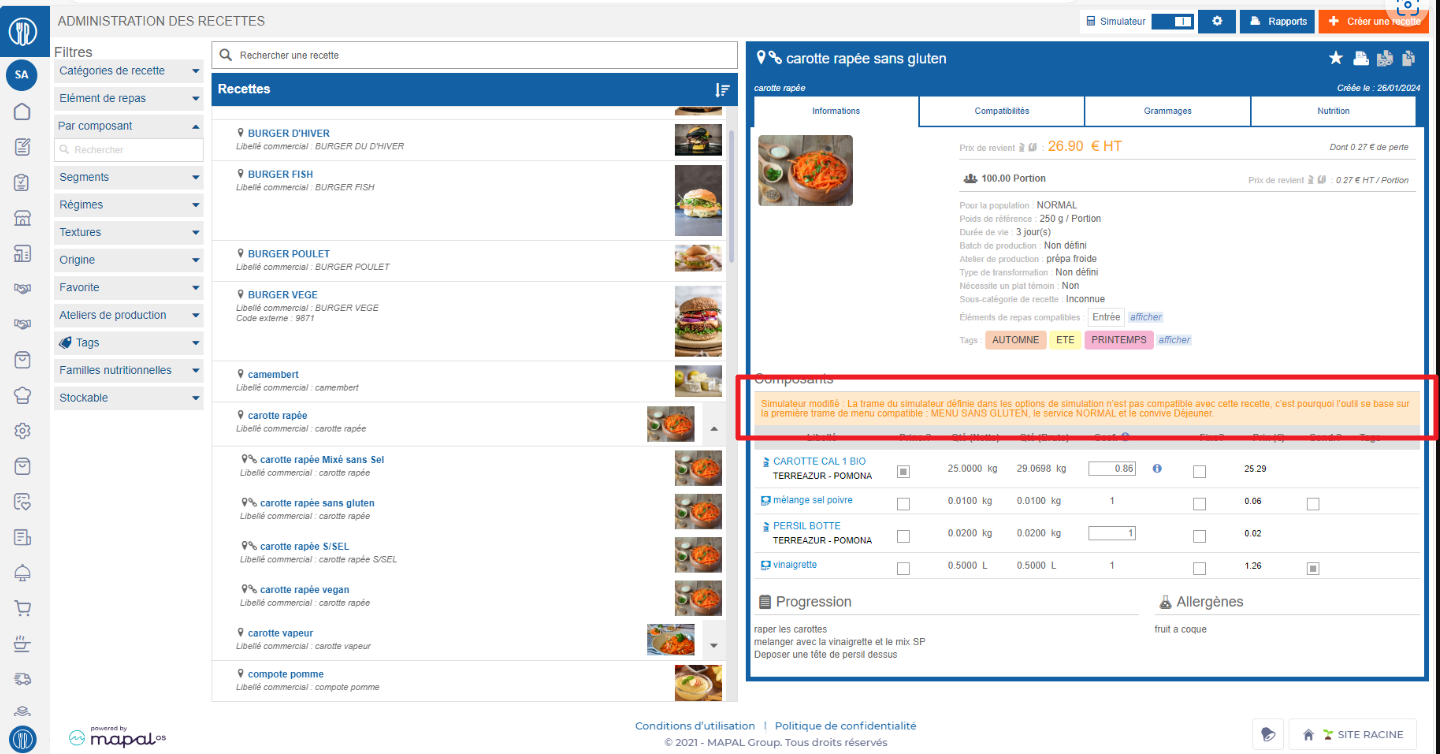Toggle Cond checkbox for vinaigrette row
The height and width of the screenshot is (754, 1440).
pyautogui.click(x=1313, y=568)
